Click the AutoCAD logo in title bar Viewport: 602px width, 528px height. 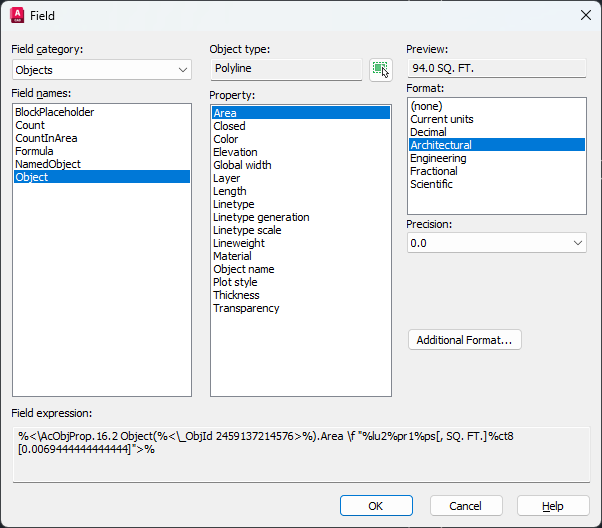coord(17,15)
